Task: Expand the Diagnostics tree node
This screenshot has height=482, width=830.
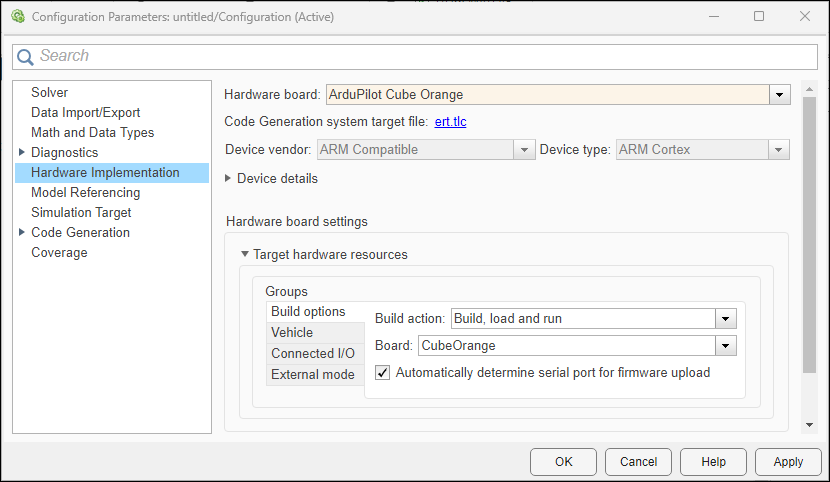Action: coord(22,152)
